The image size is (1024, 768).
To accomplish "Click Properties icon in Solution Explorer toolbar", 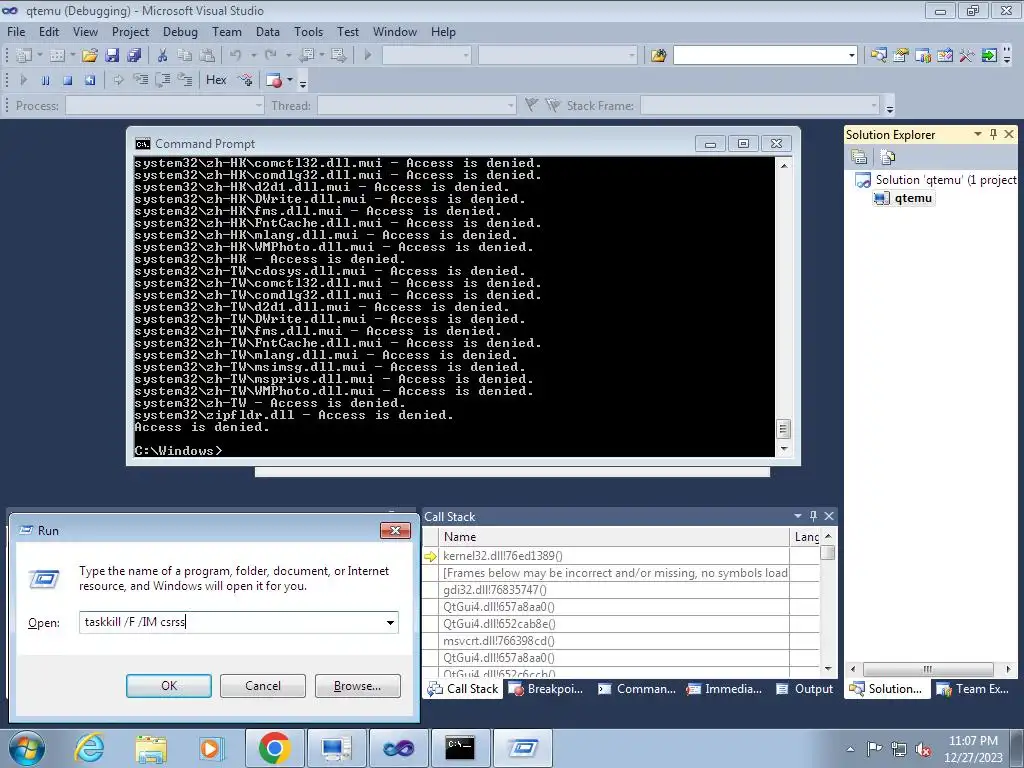I will [x=859, y=157].
